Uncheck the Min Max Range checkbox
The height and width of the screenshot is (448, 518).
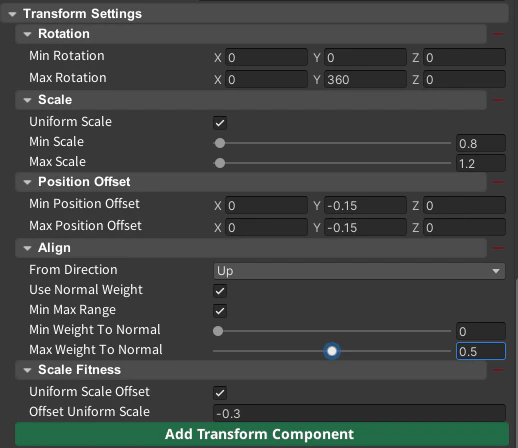tap(220, 311)
